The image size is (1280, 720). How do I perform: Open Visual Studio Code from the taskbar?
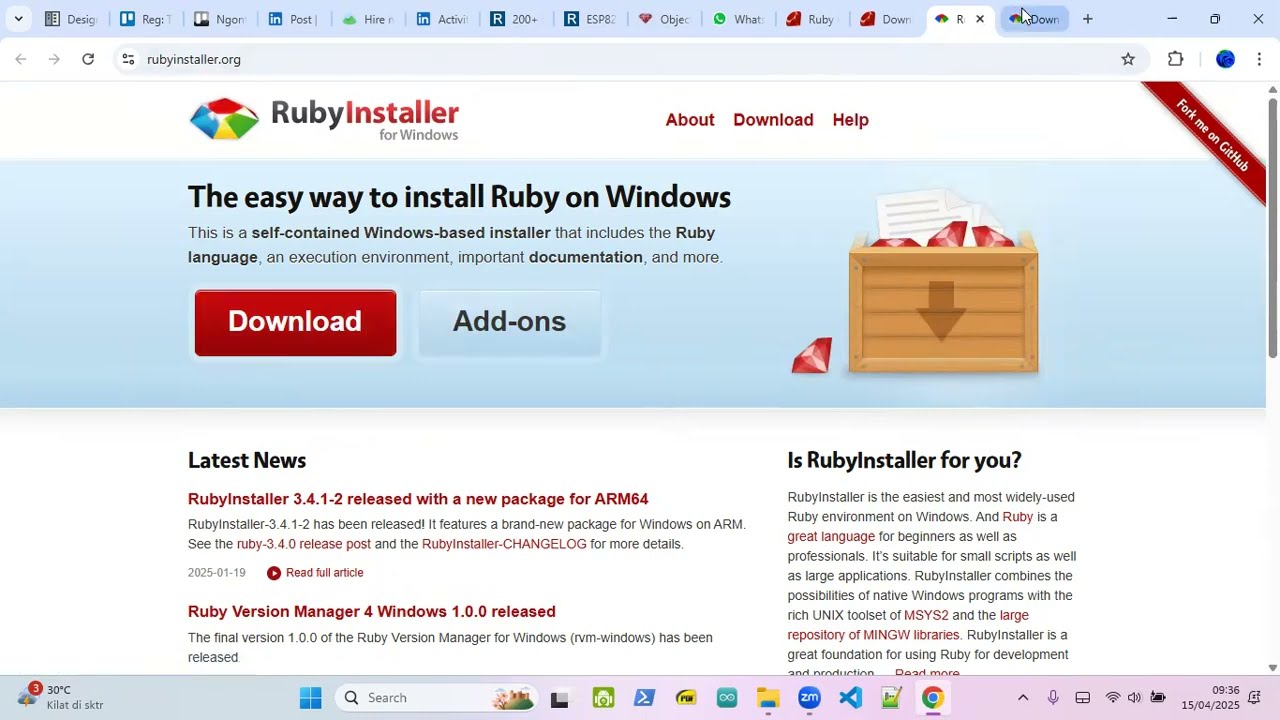tap(850, 698)
